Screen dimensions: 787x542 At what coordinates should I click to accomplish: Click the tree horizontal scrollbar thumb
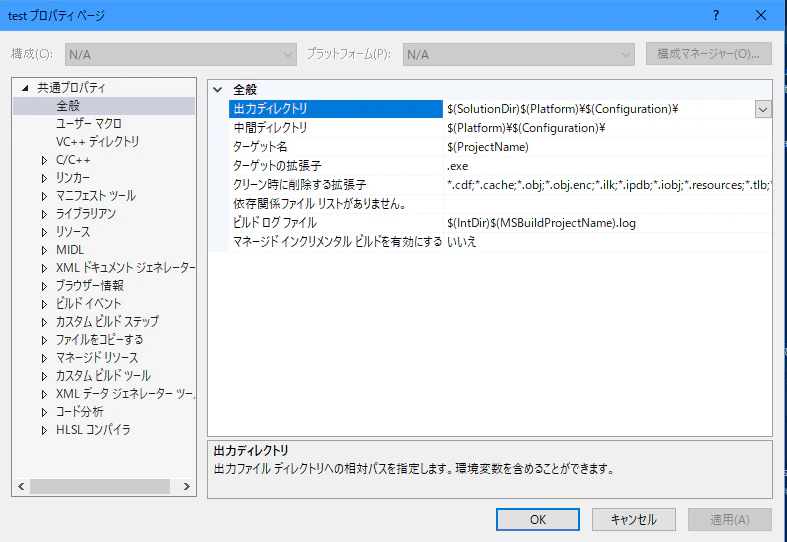coord(100,486)
